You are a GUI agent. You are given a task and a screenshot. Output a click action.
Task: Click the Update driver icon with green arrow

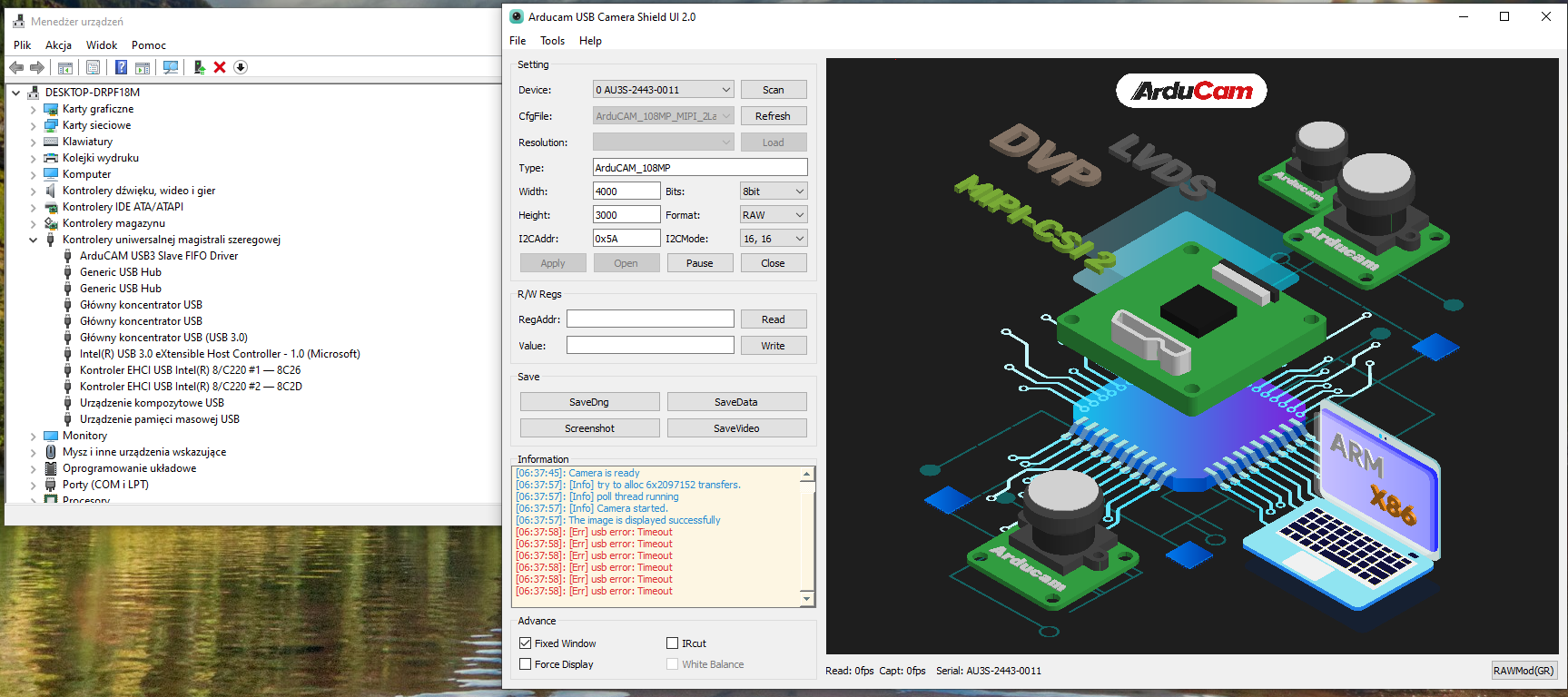pos(200,67)
